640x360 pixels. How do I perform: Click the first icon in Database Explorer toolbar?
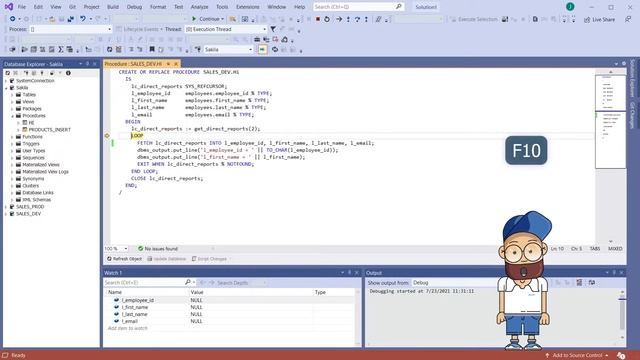click(x=8, y=73)
